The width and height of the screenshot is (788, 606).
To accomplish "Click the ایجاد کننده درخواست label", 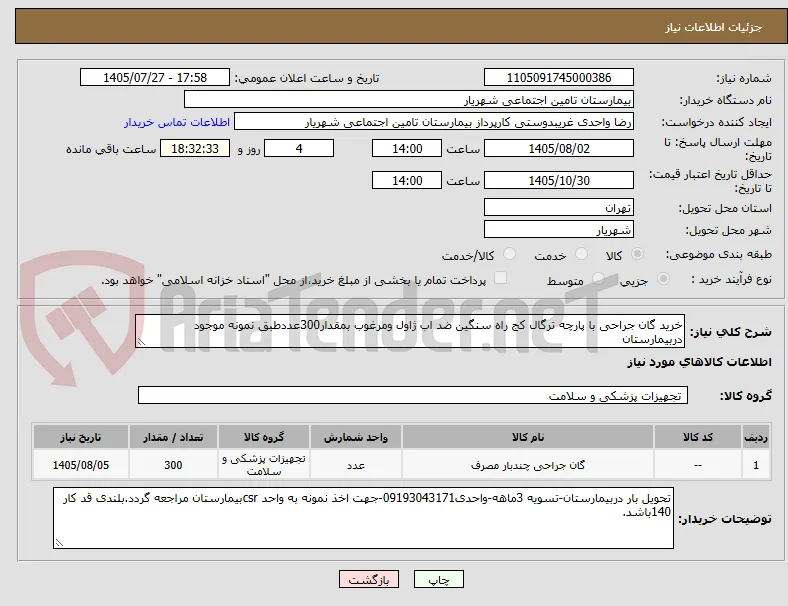I will coord(716,122).
